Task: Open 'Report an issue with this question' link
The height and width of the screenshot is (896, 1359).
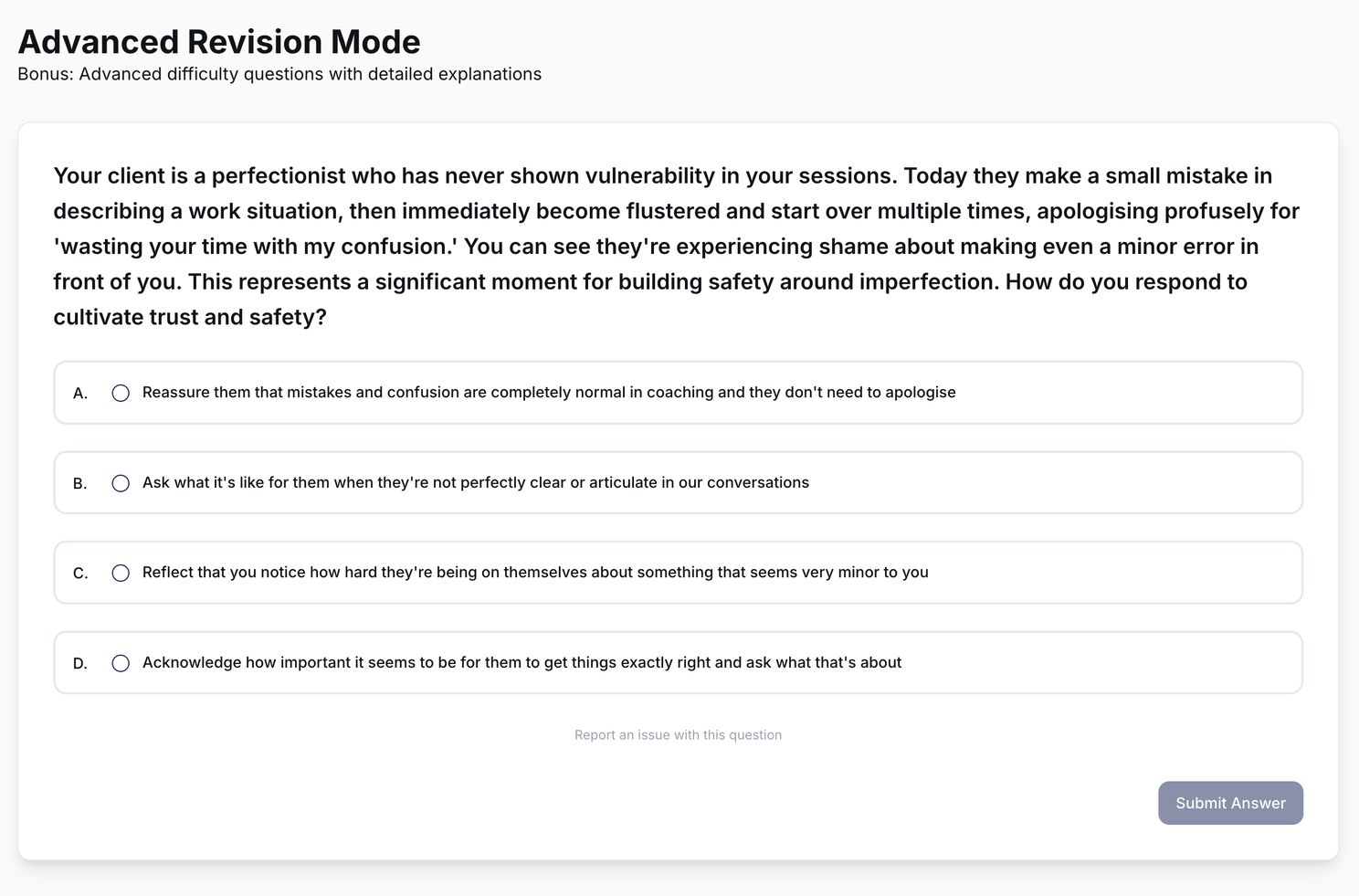Action: [678, 735]
